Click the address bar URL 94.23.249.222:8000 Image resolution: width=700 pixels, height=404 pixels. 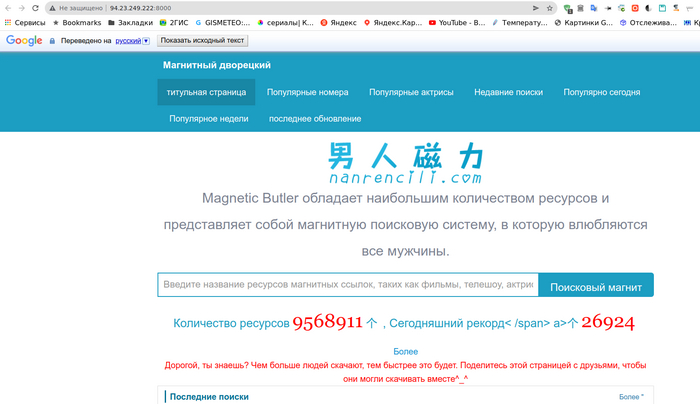coord(141,8)
